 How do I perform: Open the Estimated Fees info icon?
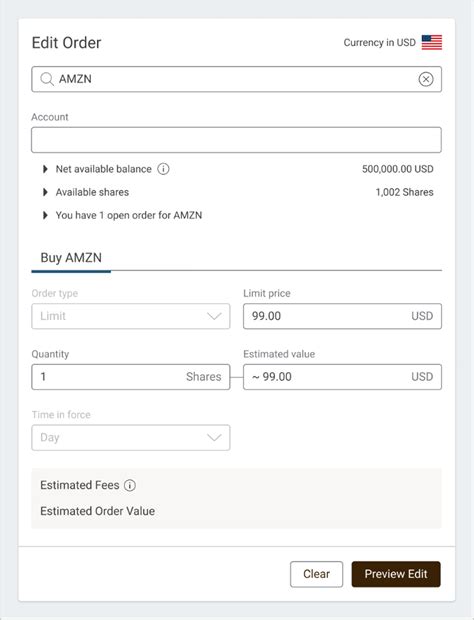pyautogui.click(x=130, y=485)
